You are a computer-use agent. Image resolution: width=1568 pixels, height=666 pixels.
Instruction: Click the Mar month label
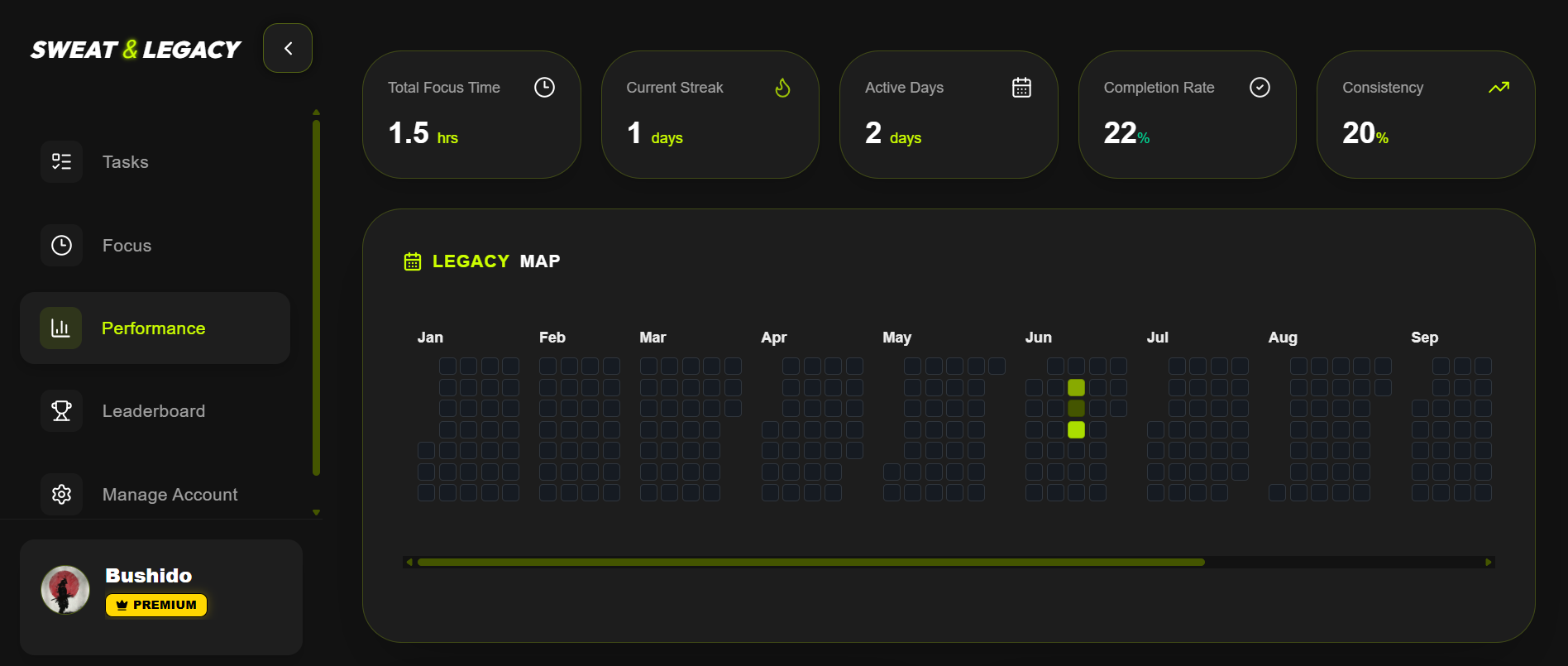point(653,338)
